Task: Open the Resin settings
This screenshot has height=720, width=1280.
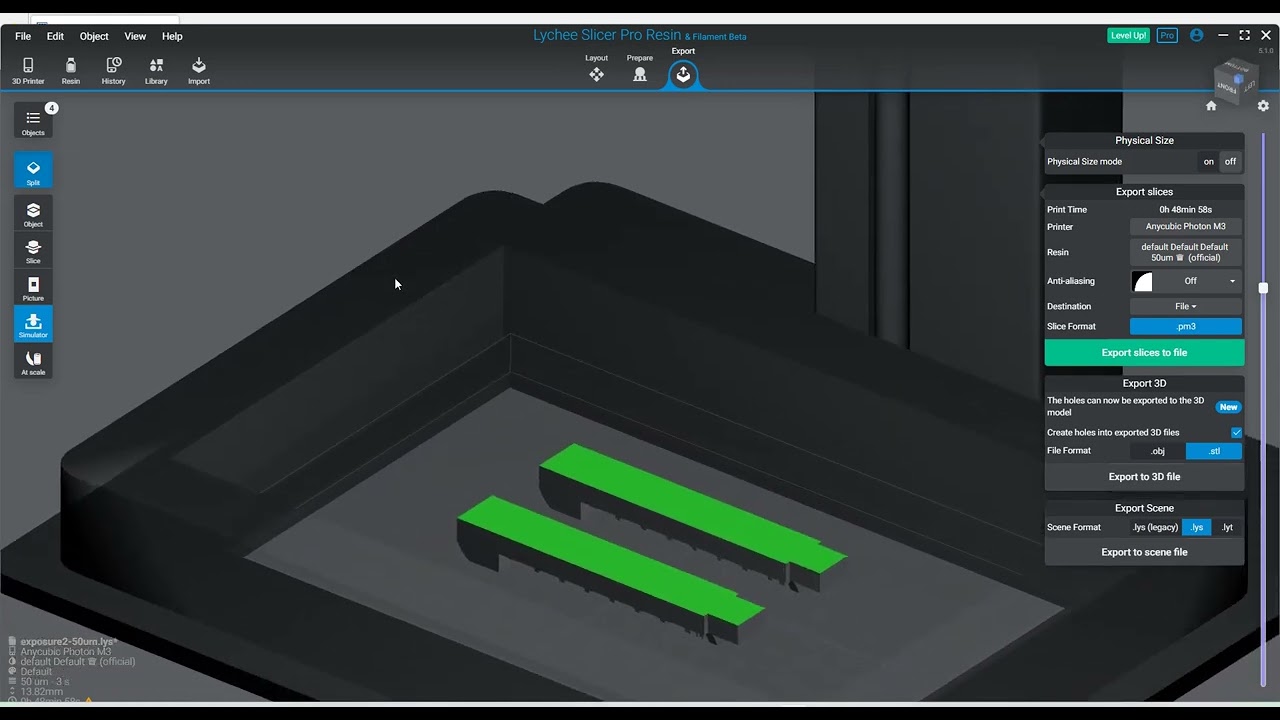Action: click(70, 70)
